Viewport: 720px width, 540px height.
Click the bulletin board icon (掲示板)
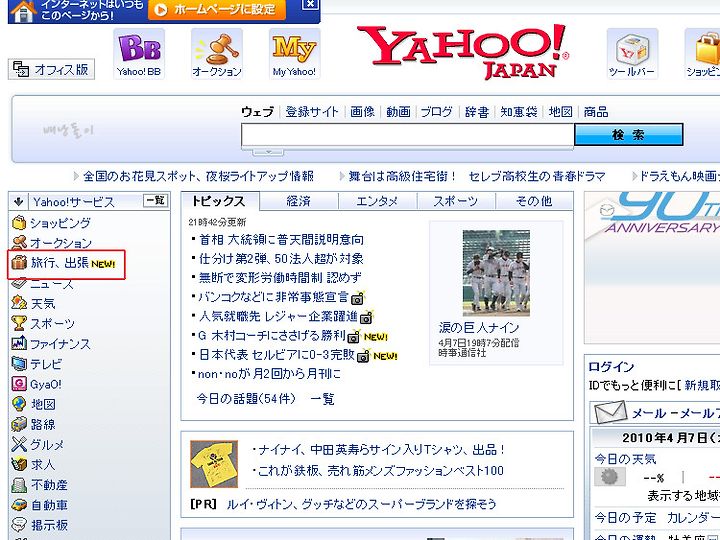tap(19, 525)
